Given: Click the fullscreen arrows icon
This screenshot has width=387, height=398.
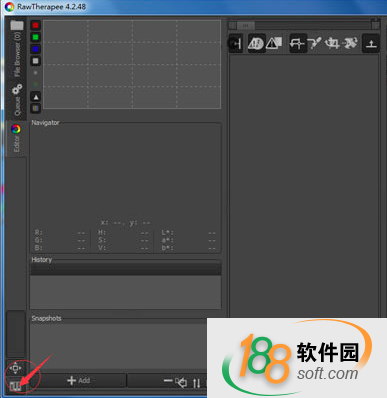Looking at the screenshot, I should (x=15, y=368).
